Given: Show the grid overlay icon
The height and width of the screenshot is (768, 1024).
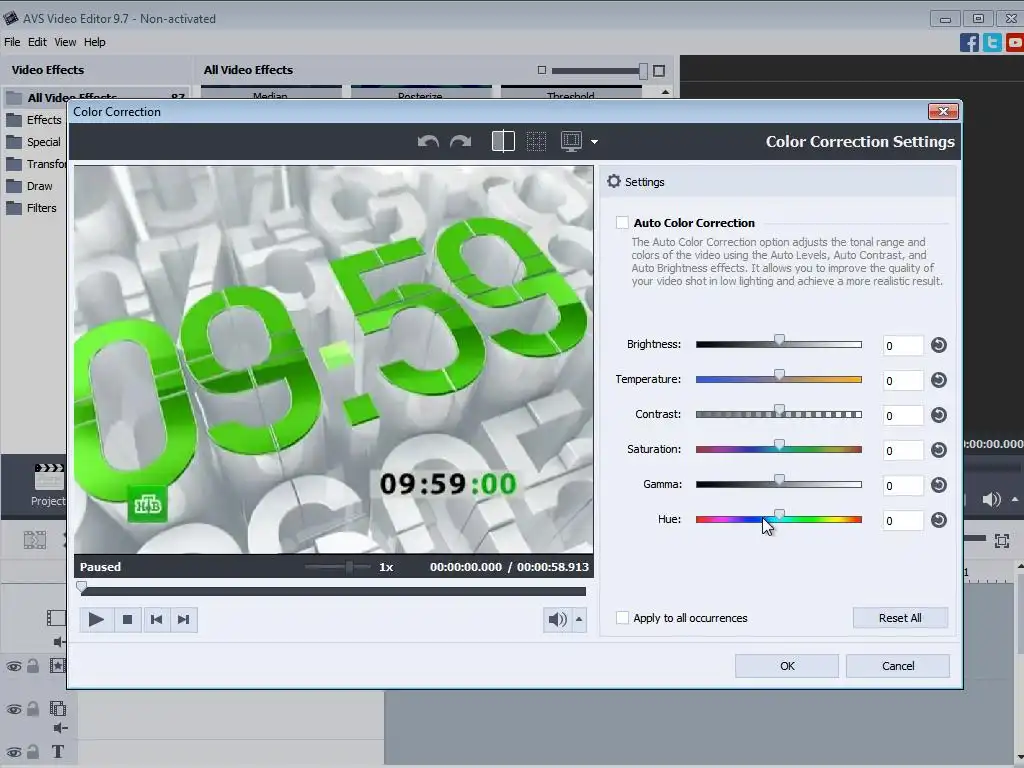Looking at the screenshot, I should coord(536,141).
